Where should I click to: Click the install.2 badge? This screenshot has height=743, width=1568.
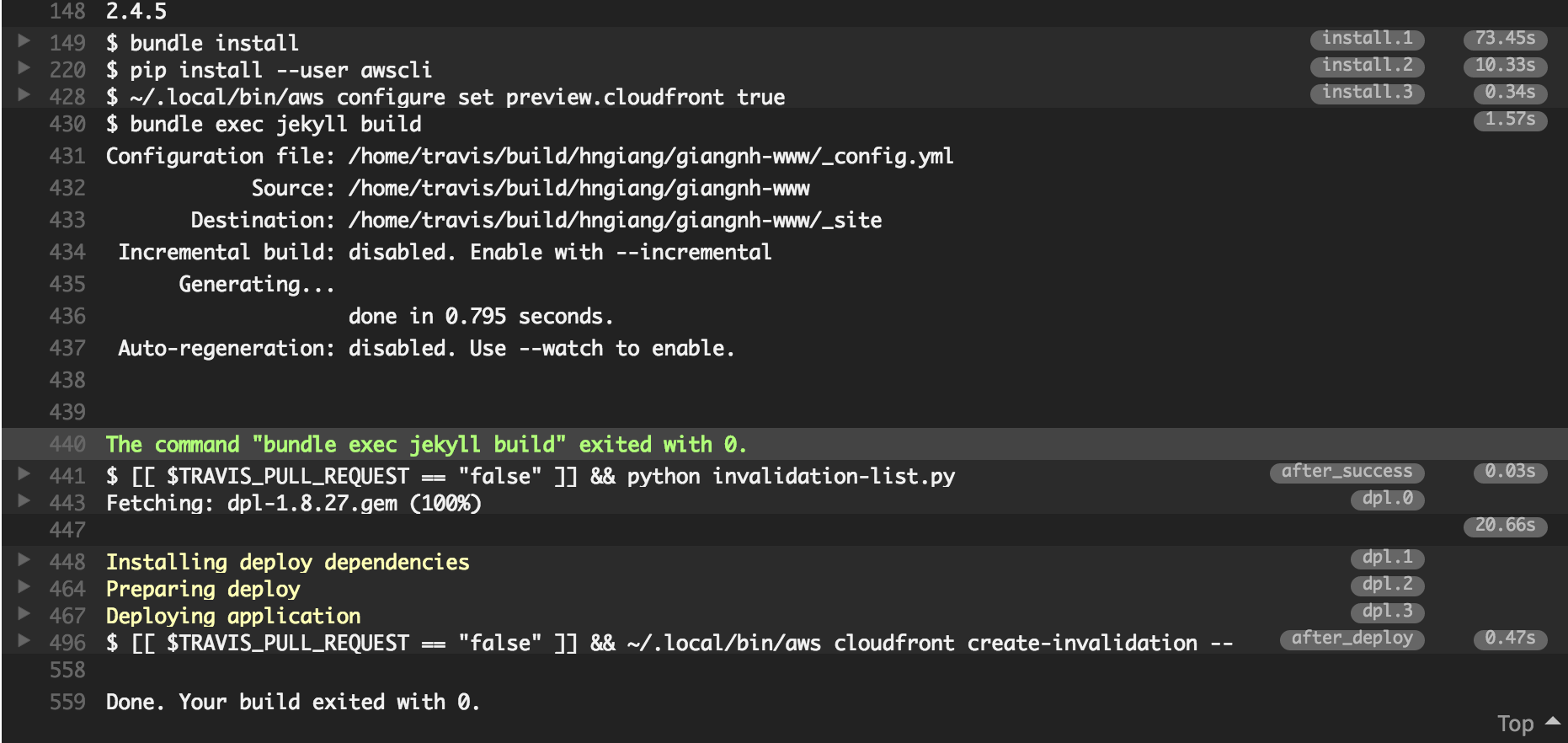point(1367,66)
